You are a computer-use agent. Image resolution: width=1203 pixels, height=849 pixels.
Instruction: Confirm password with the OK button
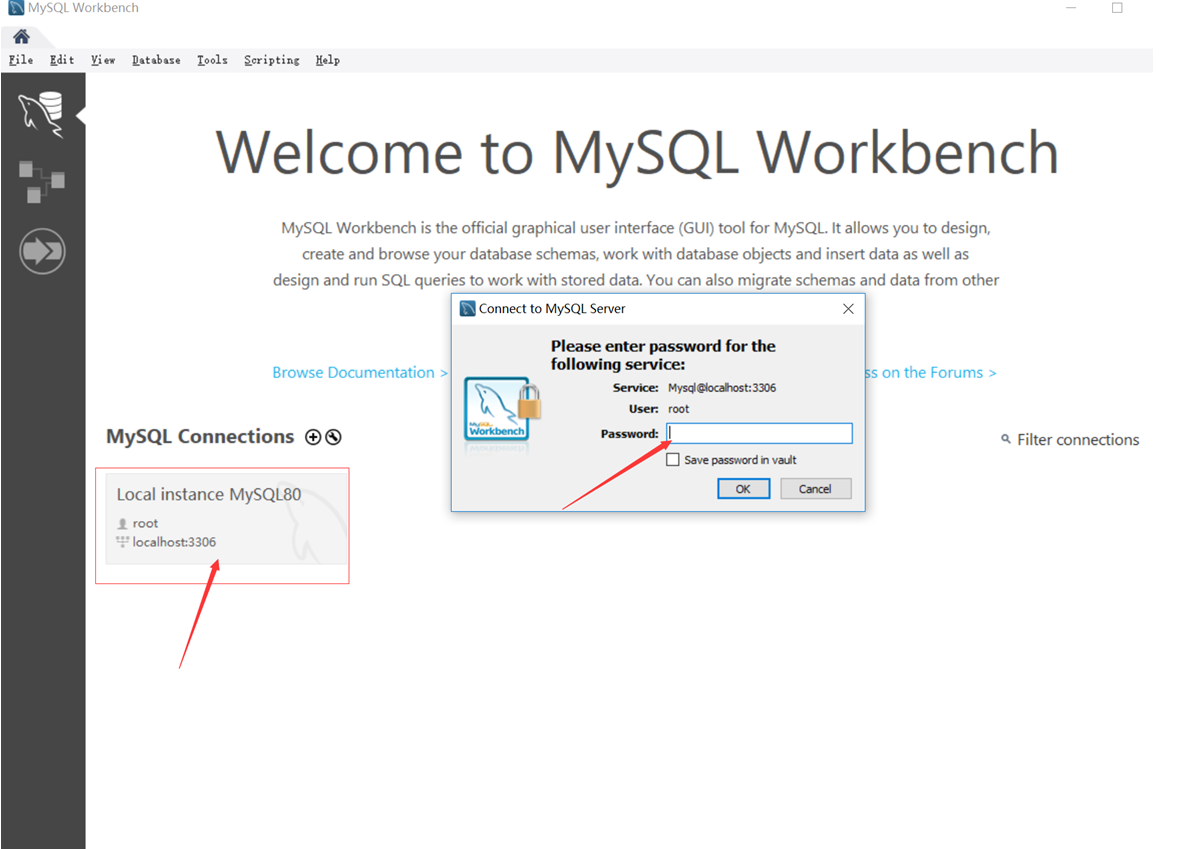point(743,489)
